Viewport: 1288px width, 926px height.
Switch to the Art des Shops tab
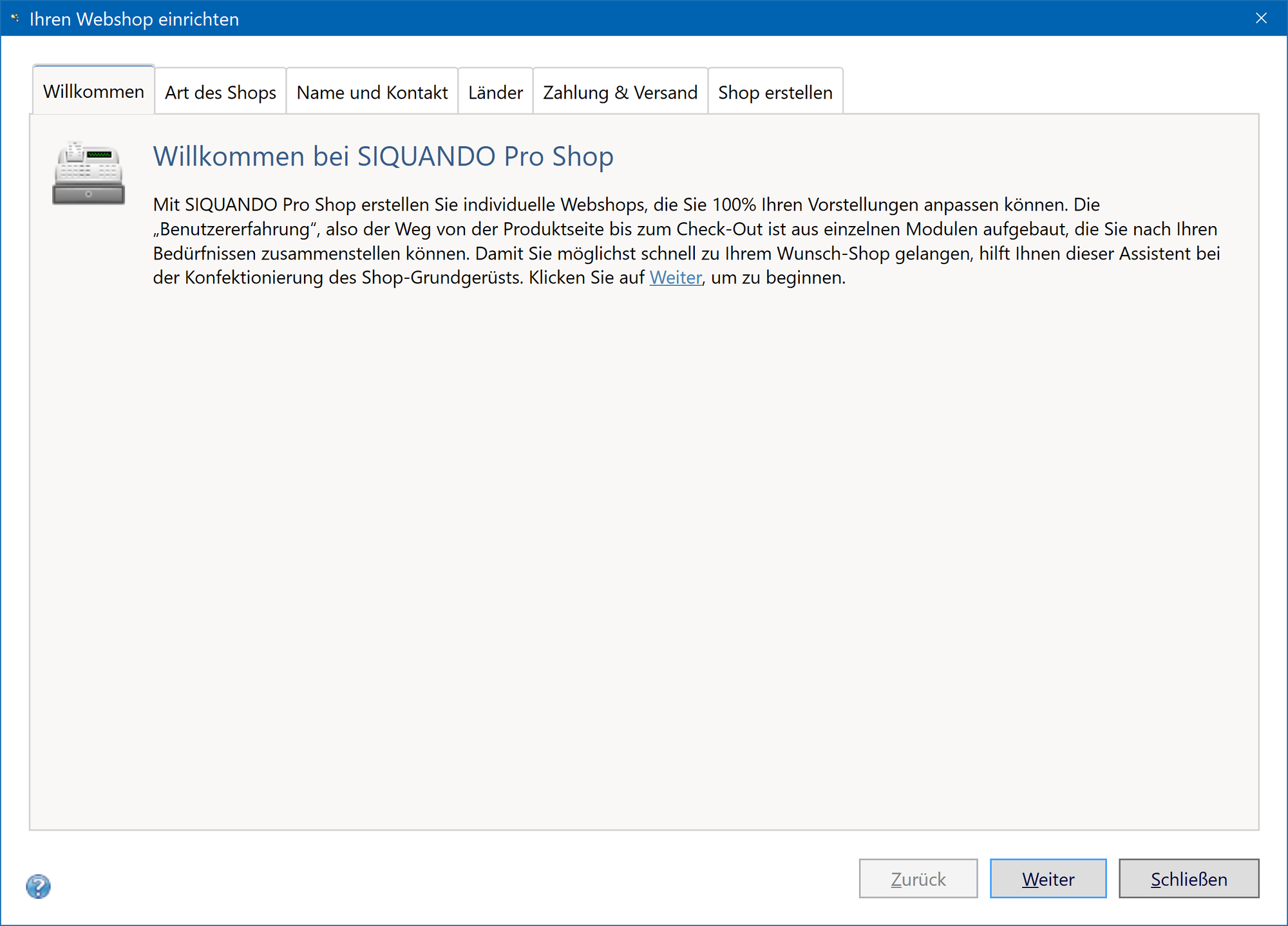220,92
